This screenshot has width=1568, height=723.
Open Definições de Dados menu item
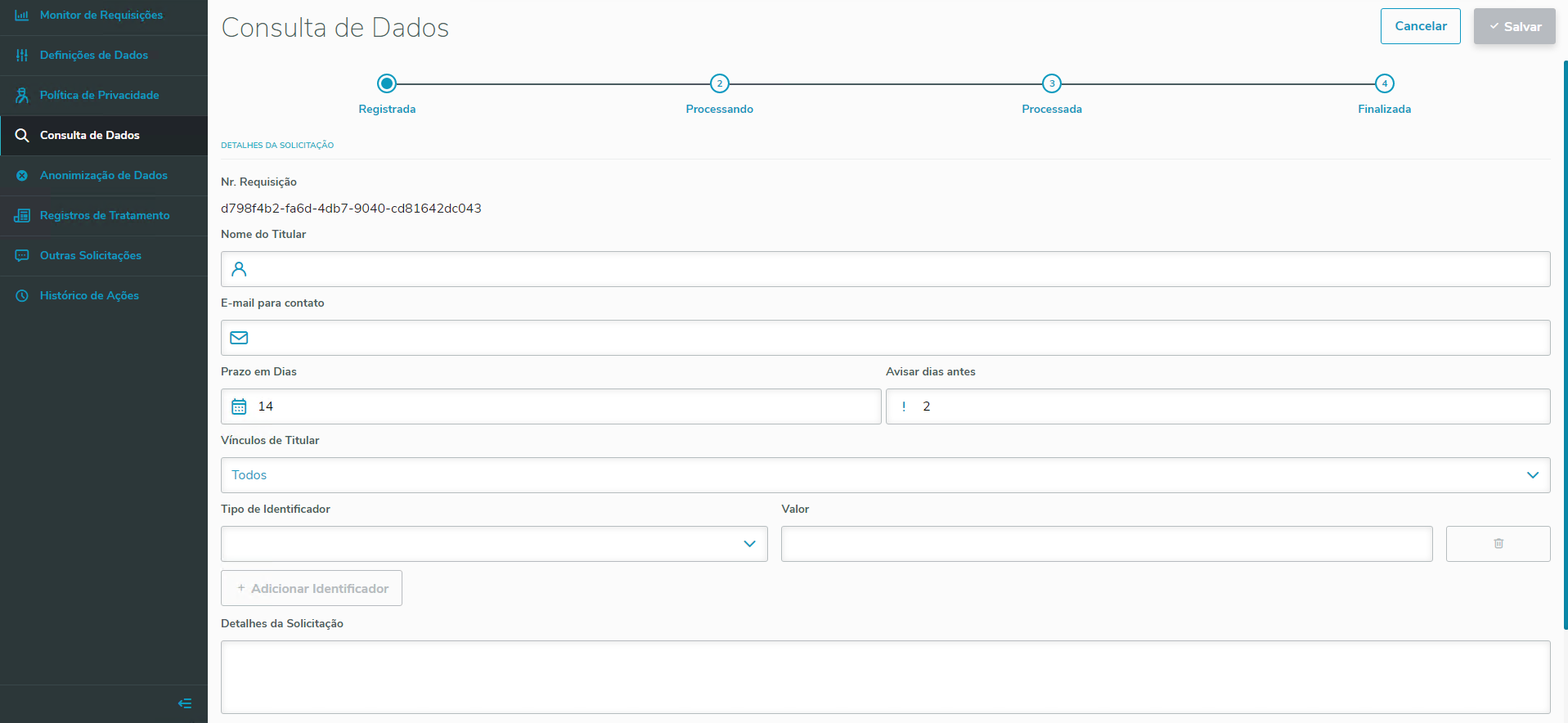pos(104,55)
